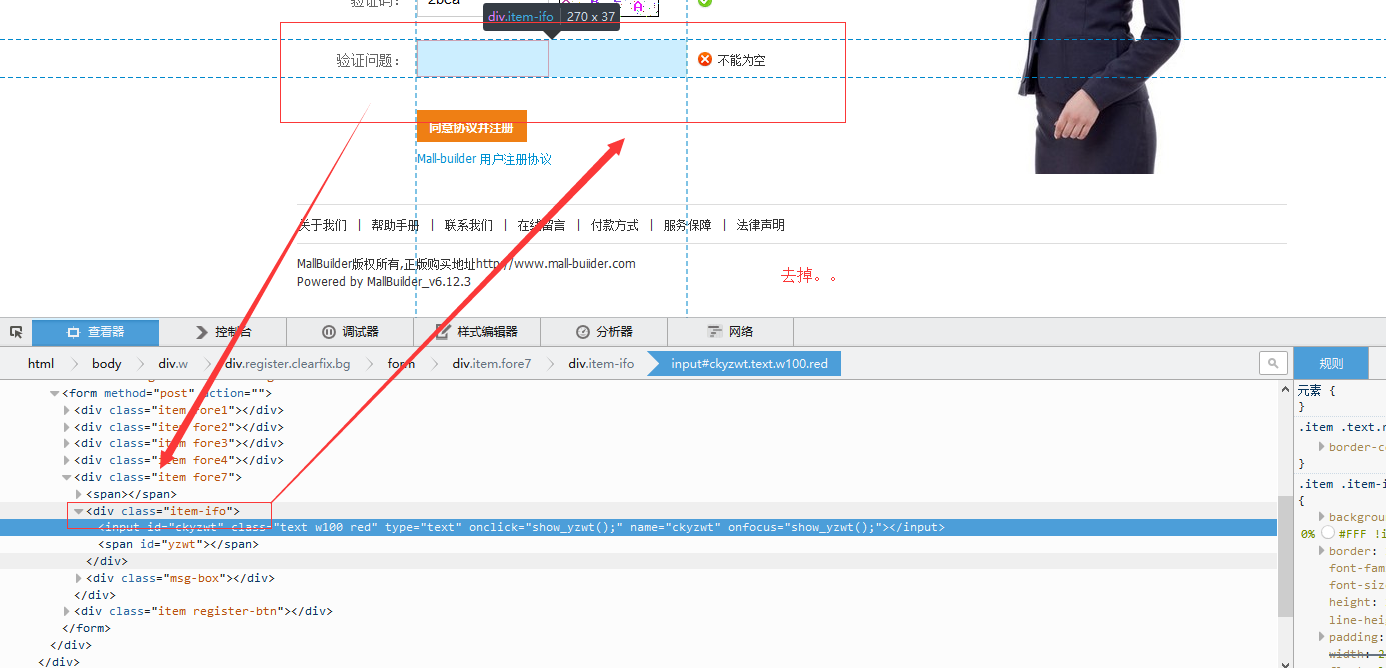This screenshot has width=1386, height=668.
Task: Select the closing </form> markup row
Action: (x=638, y=628)
